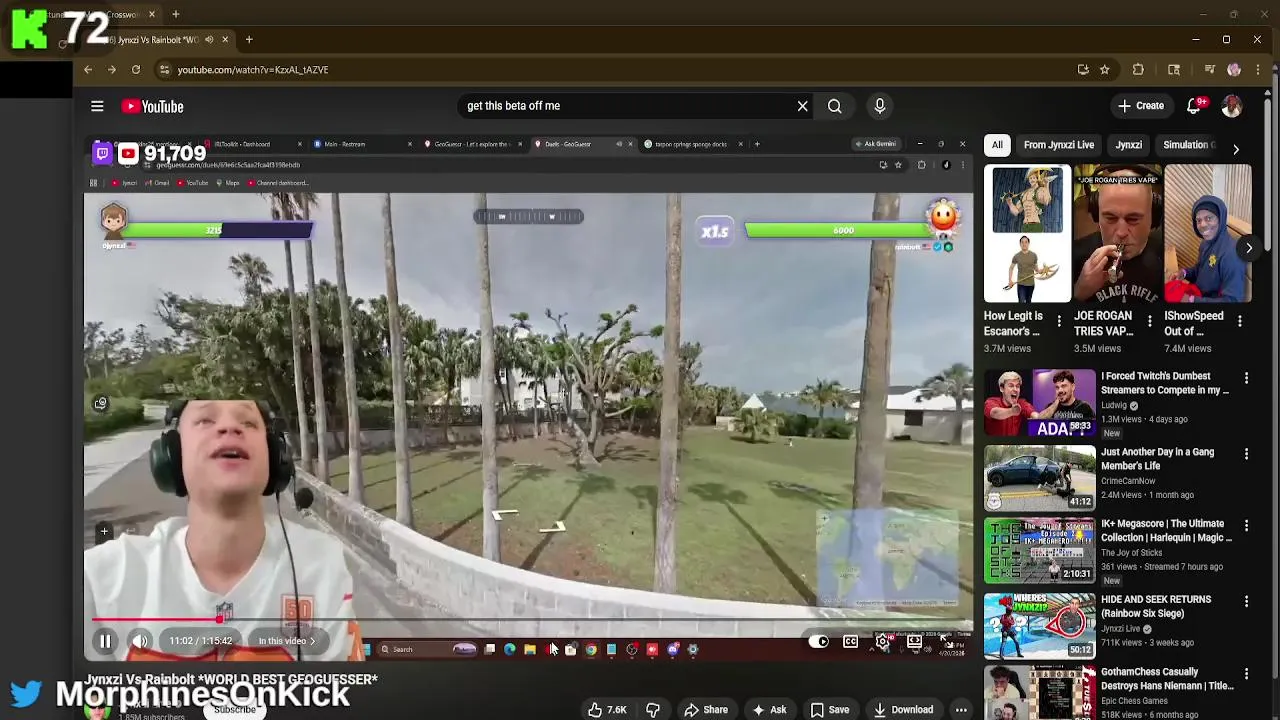Screen dimensions: 1280x720
Task: Select the All filter chip
Action: 997,145
